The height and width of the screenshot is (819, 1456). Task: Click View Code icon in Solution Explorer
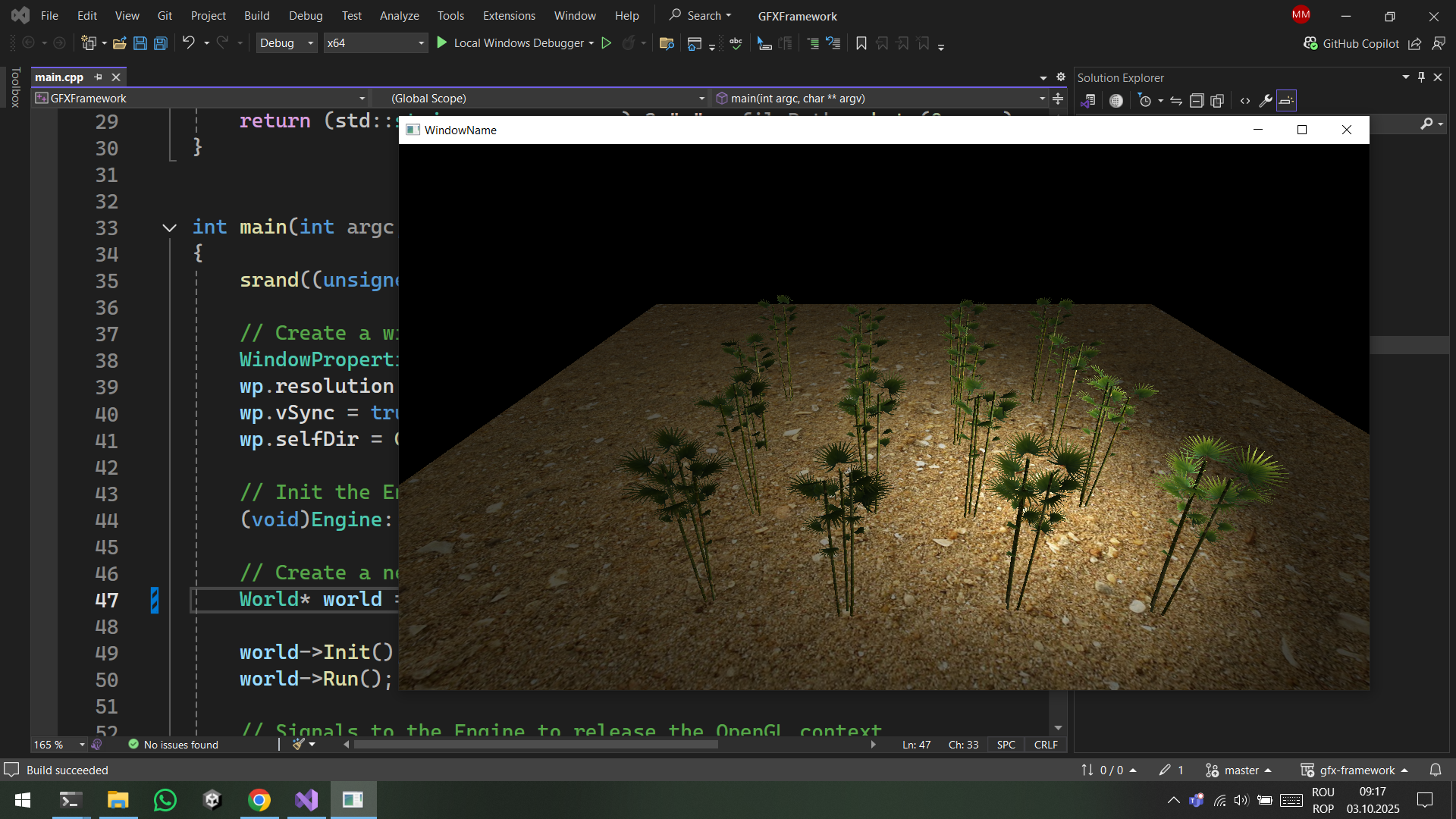(x=1245, y=101)
